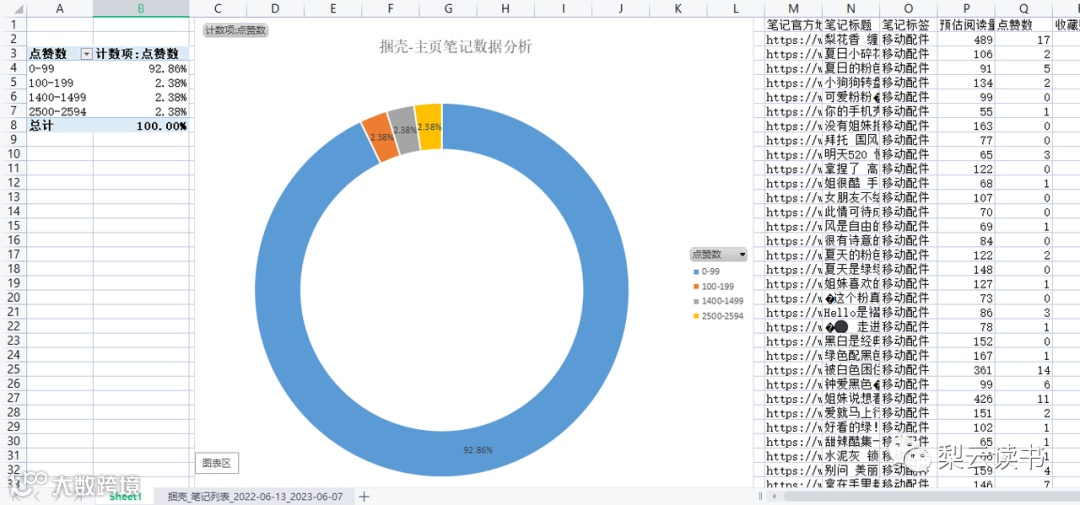Select the 总计 total row label
Viewport: 1080px width, 505px height.
pos(60,126)
